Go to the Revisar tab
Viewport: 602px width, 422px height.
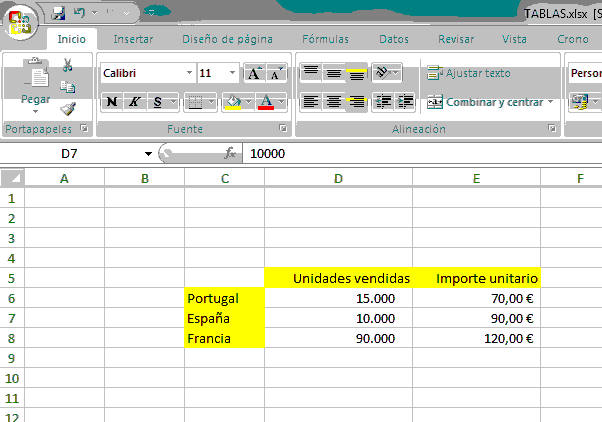click(456, 39)
